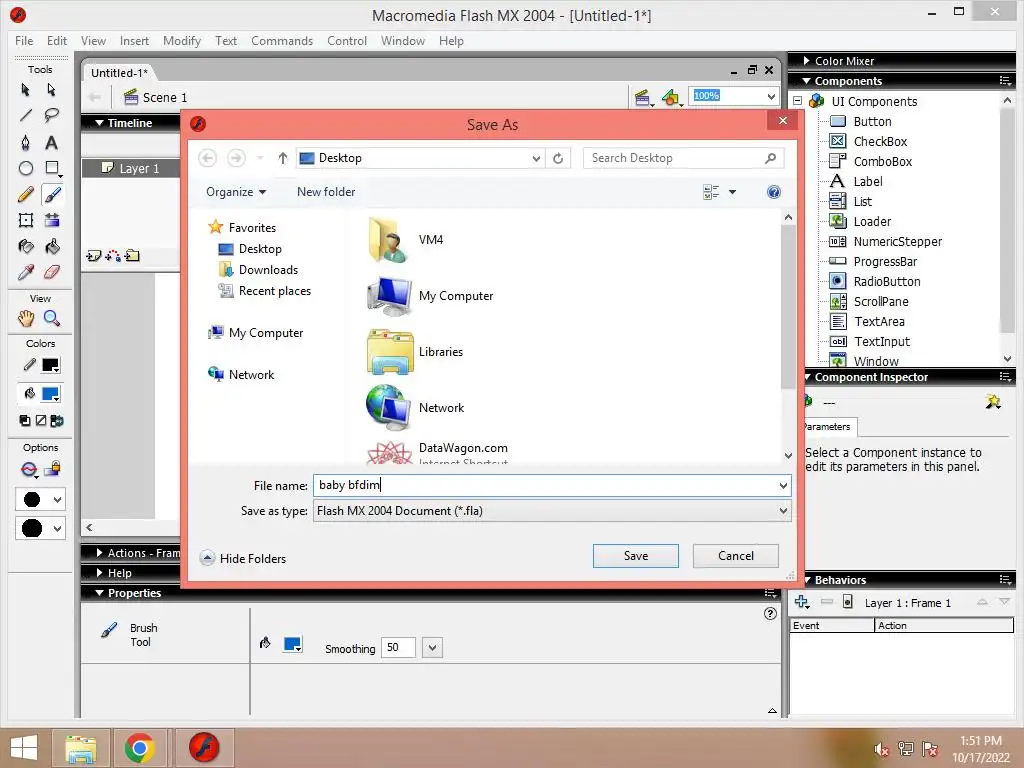Open the Window menu
The width and height of the screenshot is (1024, 768).
pyautogui.click(x=403, y=40)
